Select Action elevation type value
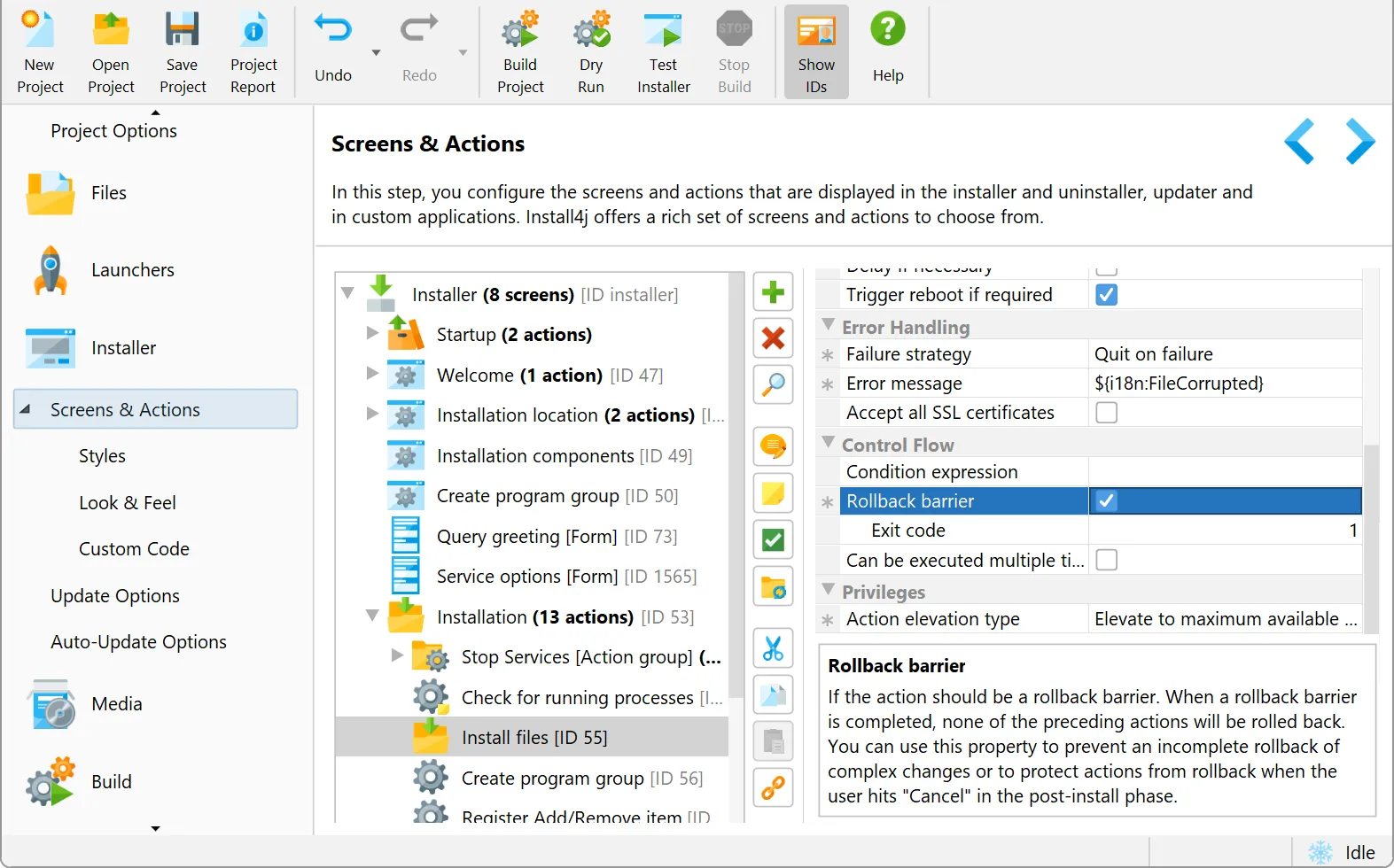 1225,619
